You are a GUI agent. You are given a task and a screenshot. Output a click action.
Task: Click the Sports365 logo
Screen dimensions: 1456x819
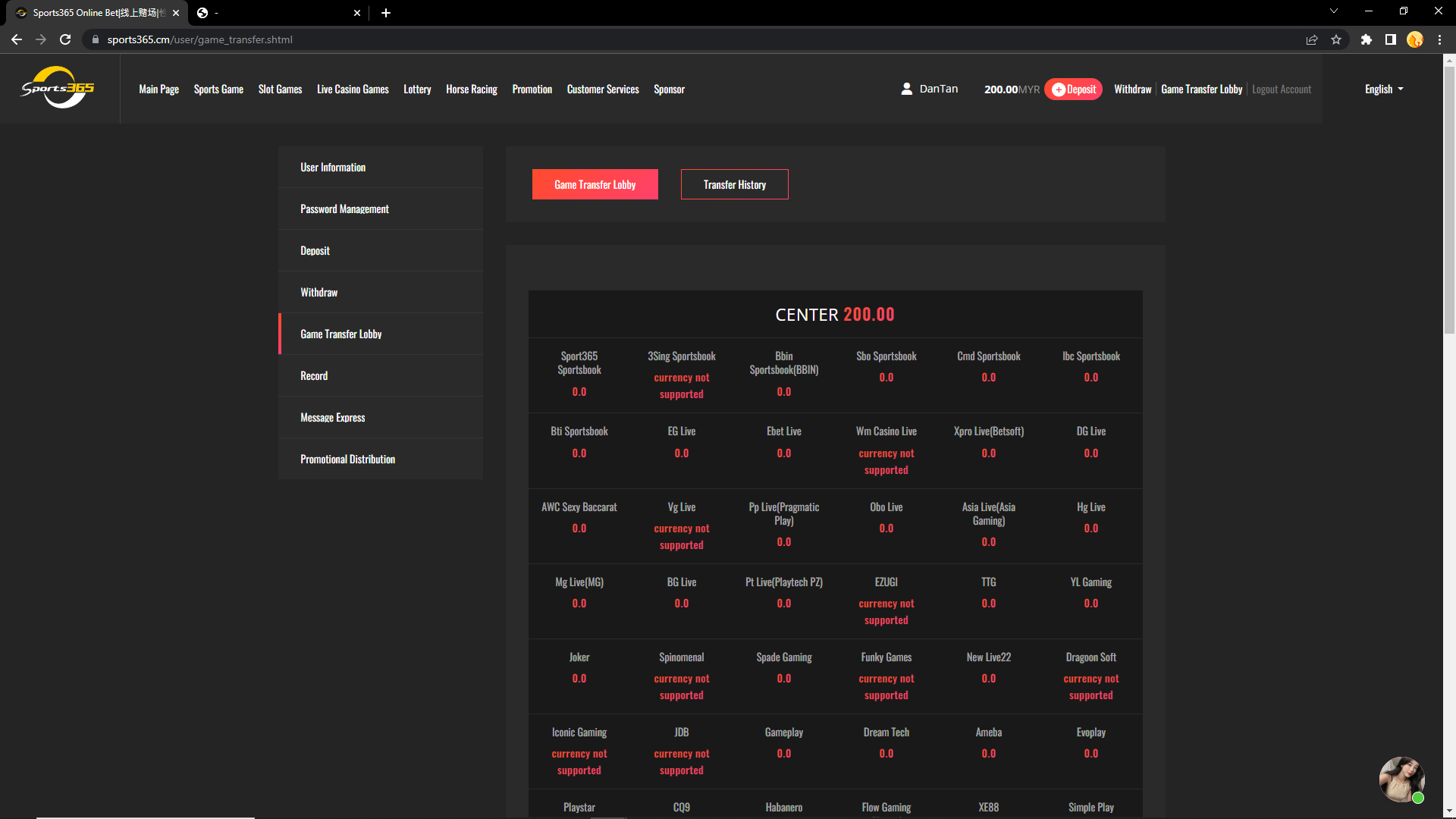tap(58, 88)
